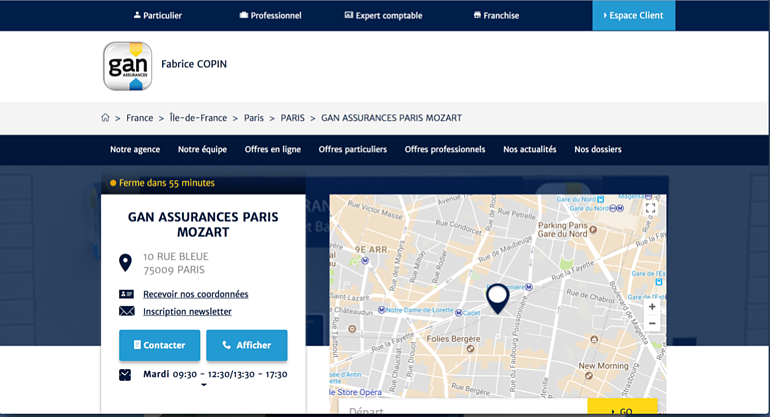Open Offres en ligne tab

coord(273,149)
